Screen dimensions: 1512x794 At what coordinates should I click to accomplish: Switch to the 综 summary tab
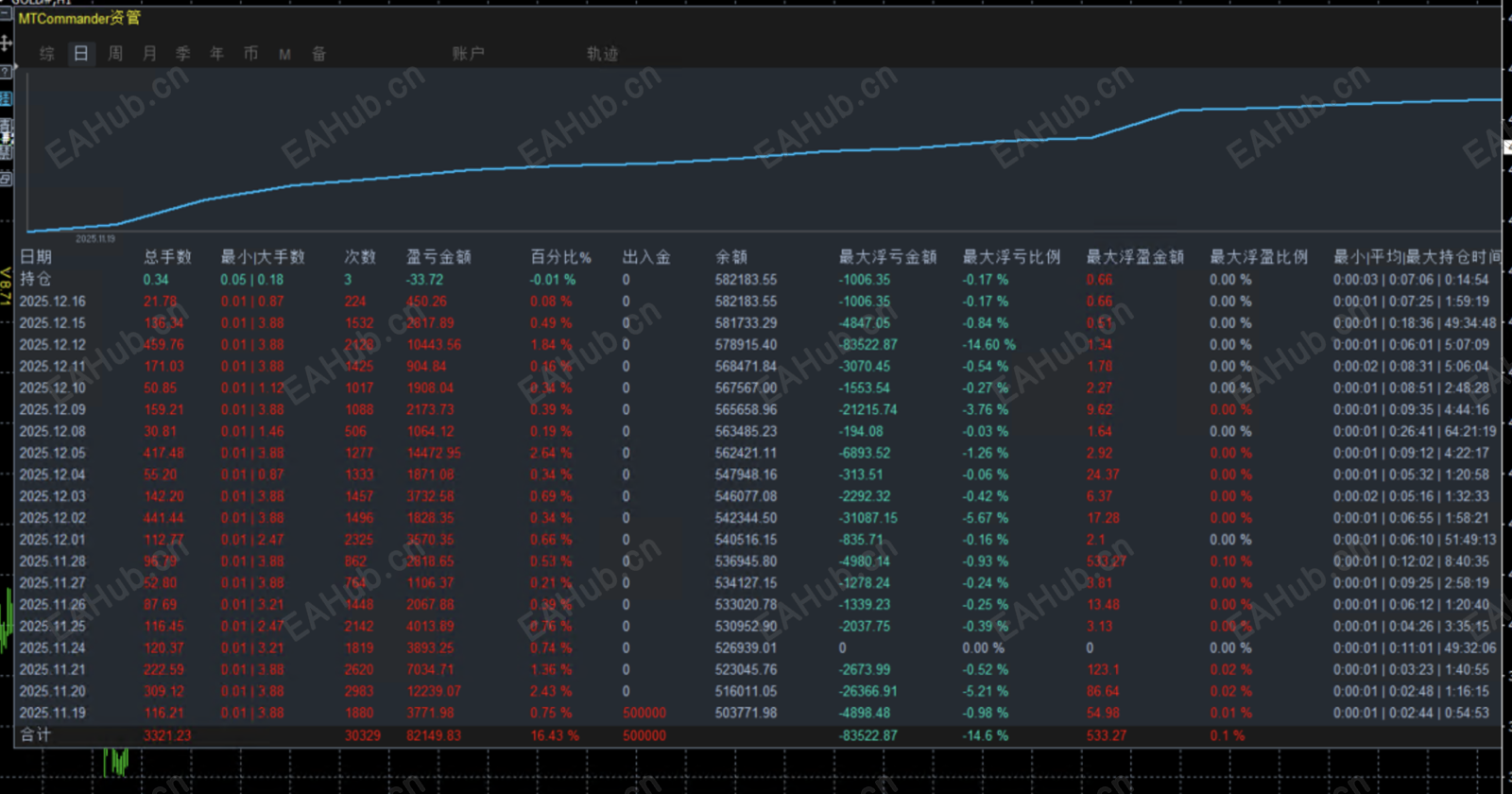pyautogui.click(x=47, y=54)
